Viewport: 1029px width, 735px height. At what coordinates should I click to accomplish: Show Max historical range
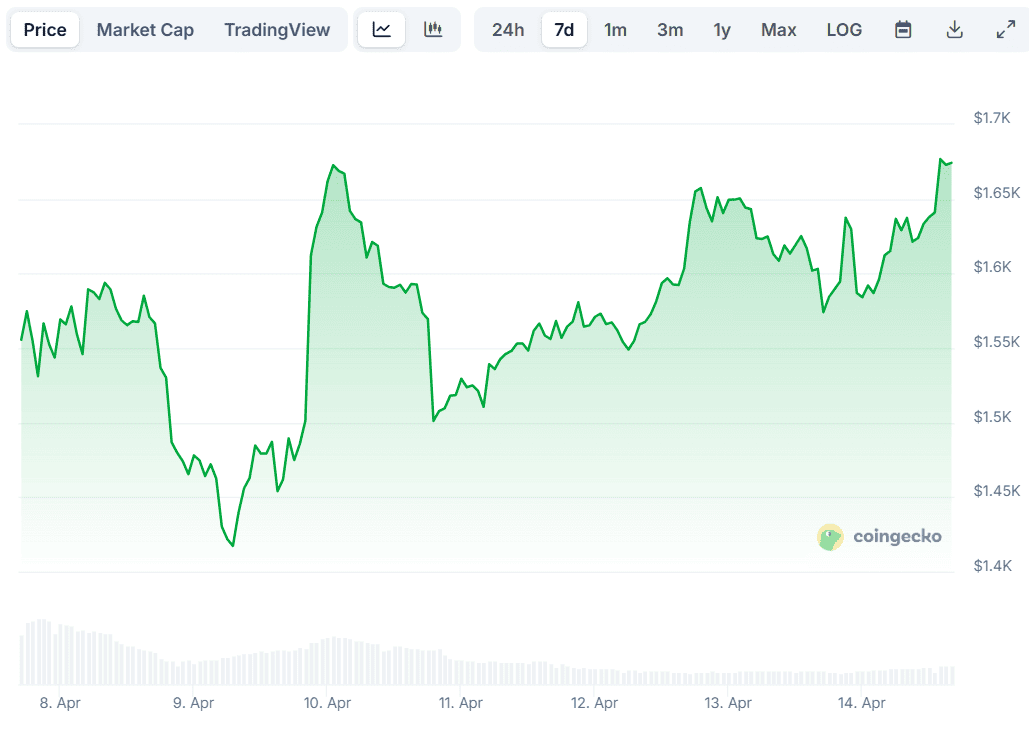pyautogui.click(x=779, y=30)
